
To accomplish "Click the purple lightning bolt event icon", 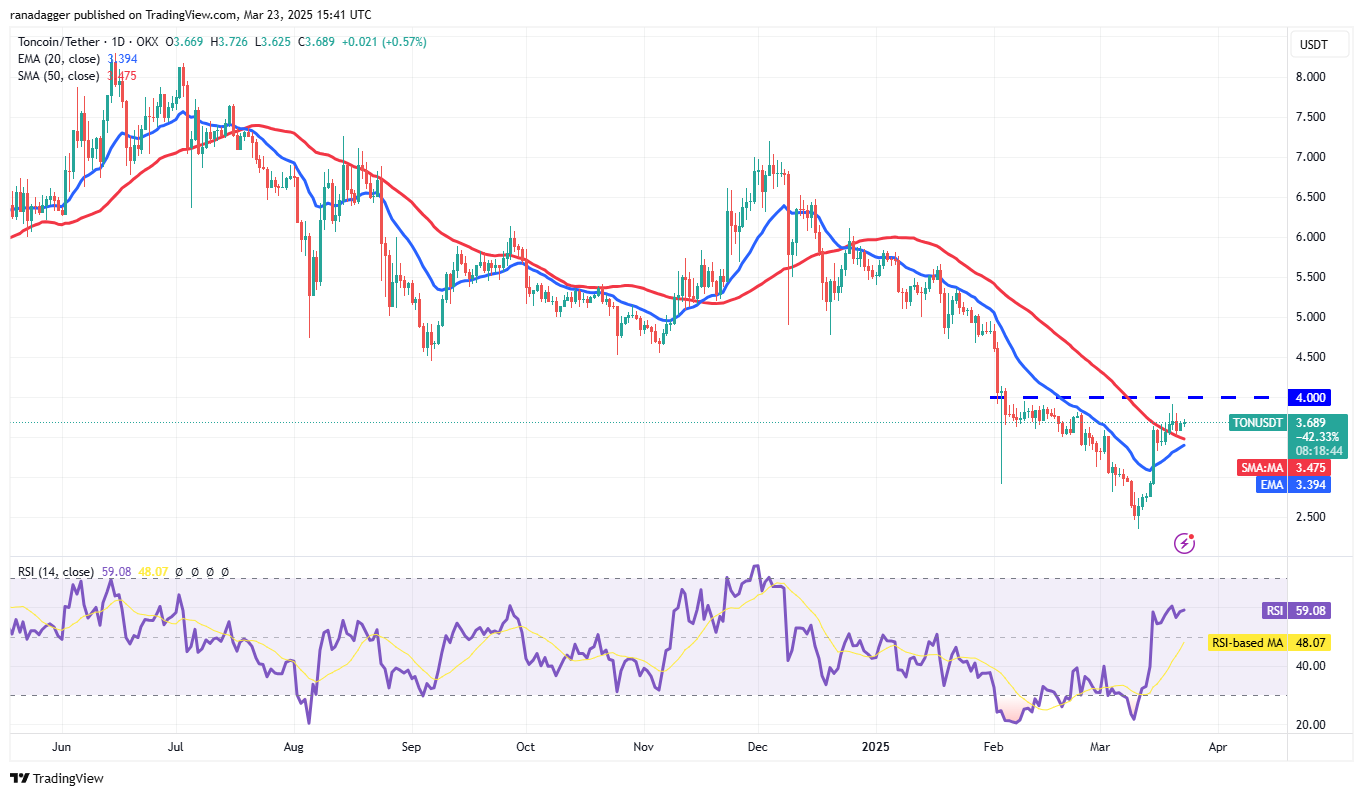I will click(x=1185, y=543).
